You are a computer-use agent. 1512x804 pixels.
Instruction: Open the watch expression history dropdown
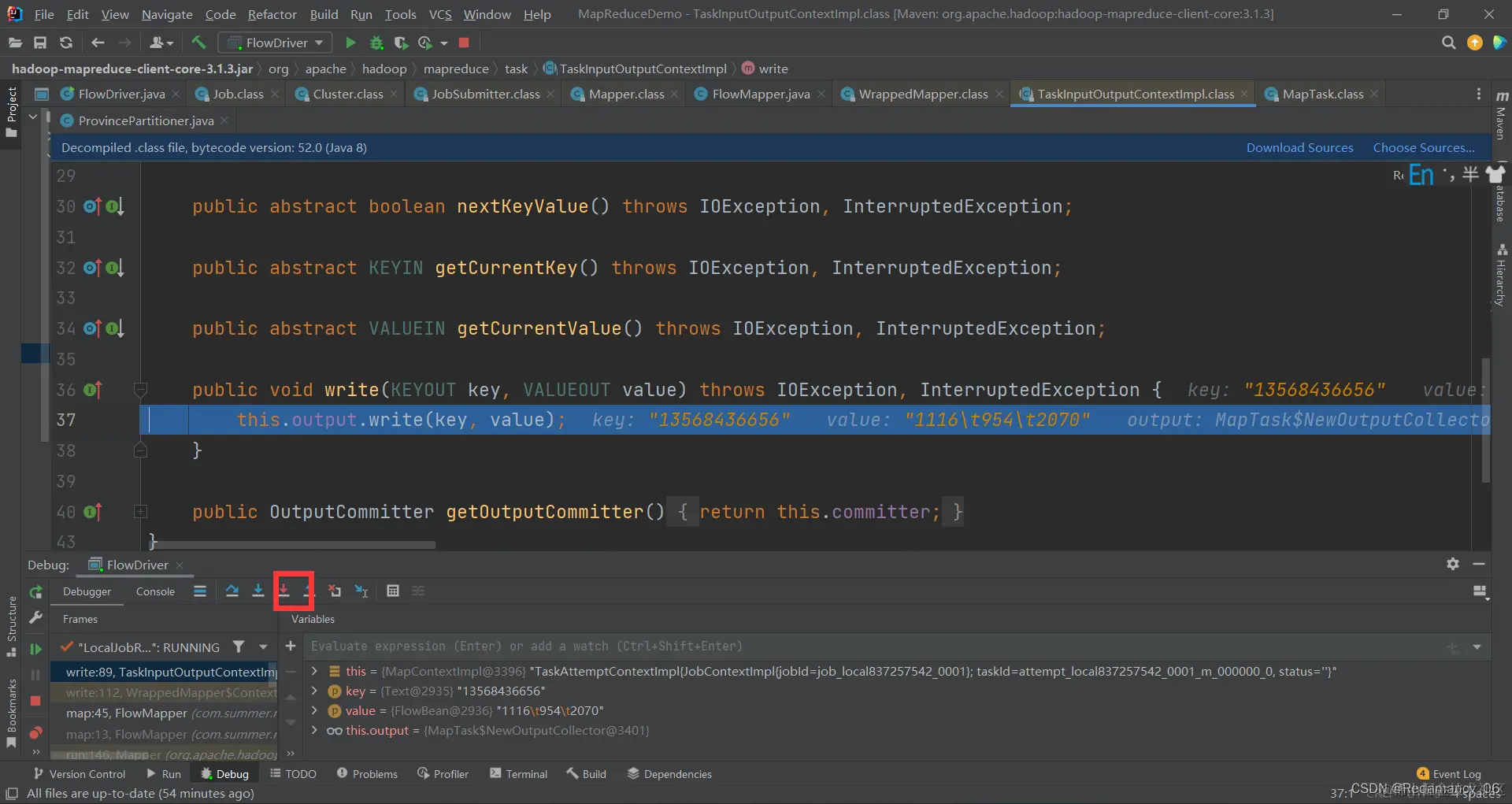point(1477,647)
